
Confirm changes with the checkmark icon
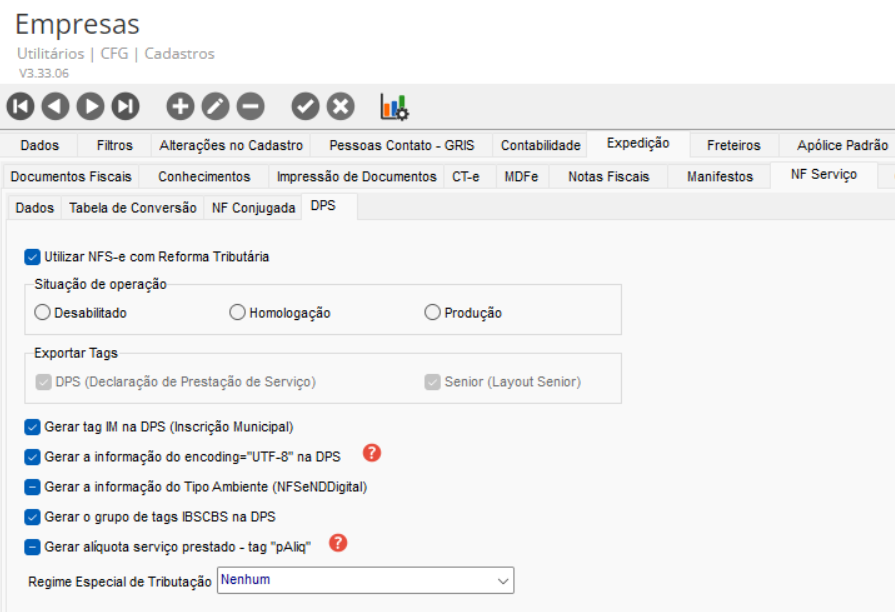[306, 106]
